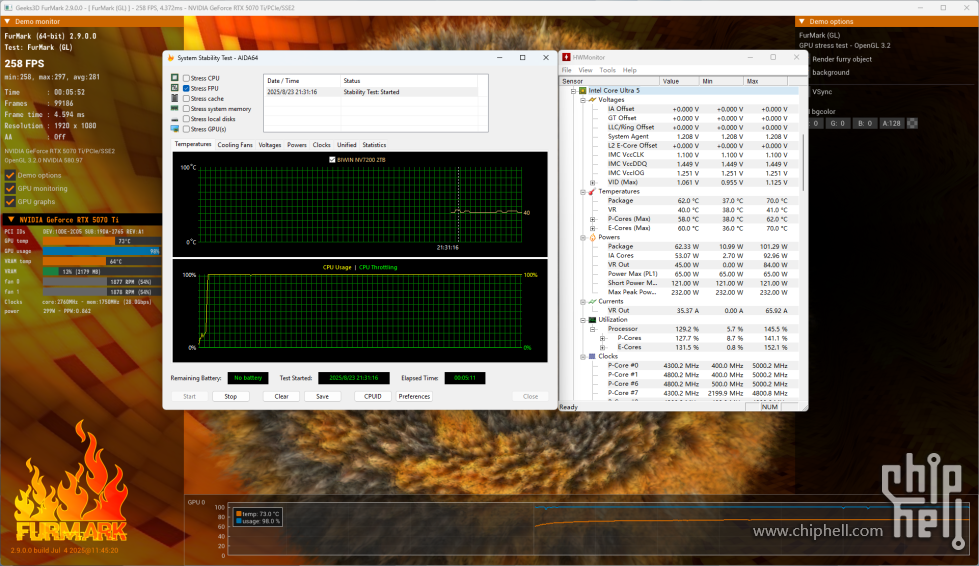Enable the Stress GPU(s) checkbox
Viewport: 979px width, 566px height.
[186, 129]
